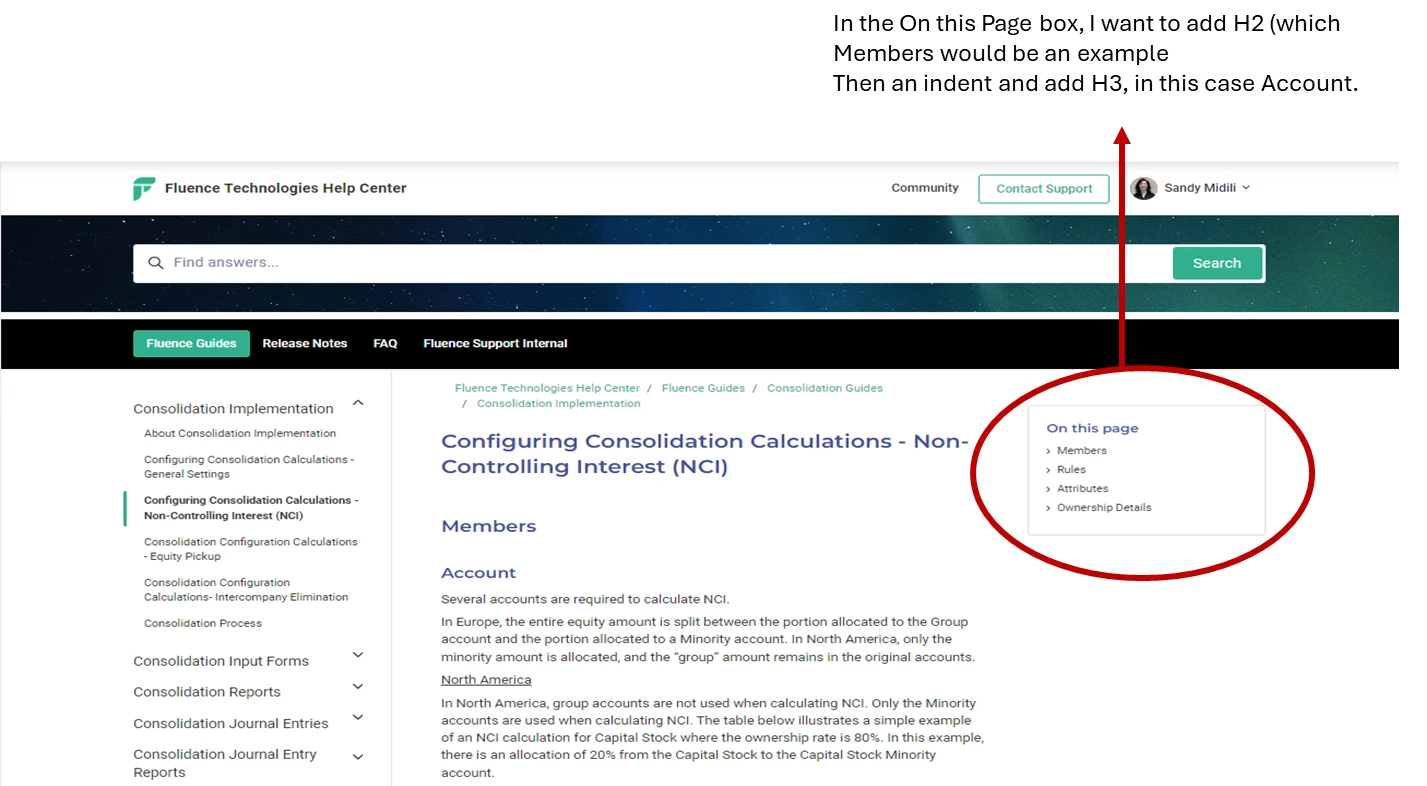Open Consolidation Configuration Calculations - Equity Pickup
Image resolution: width=1427 pixels, height=786 pixels.
pos(250,549)
